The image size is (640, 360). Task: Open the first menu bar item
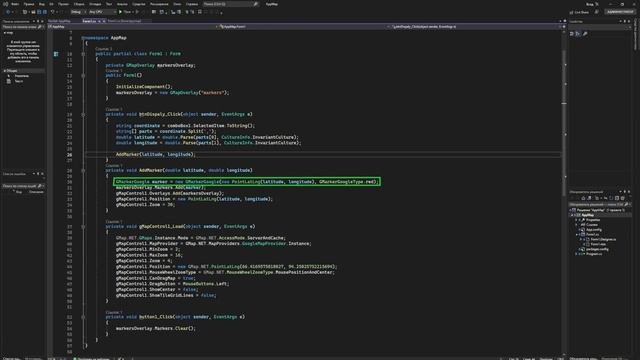(x=15, y=4)
